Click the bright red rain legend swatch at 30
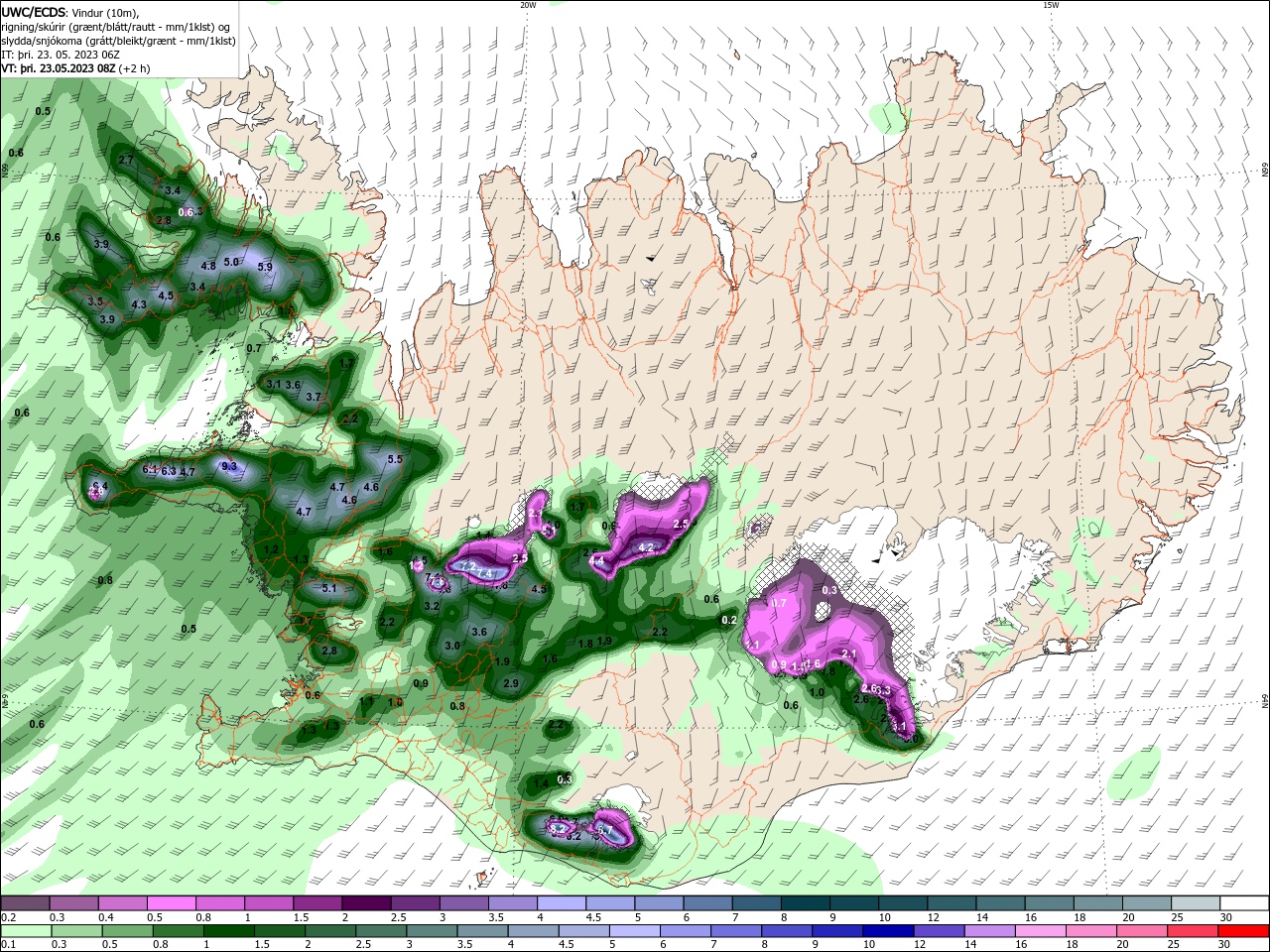 tap(1245, 931)
